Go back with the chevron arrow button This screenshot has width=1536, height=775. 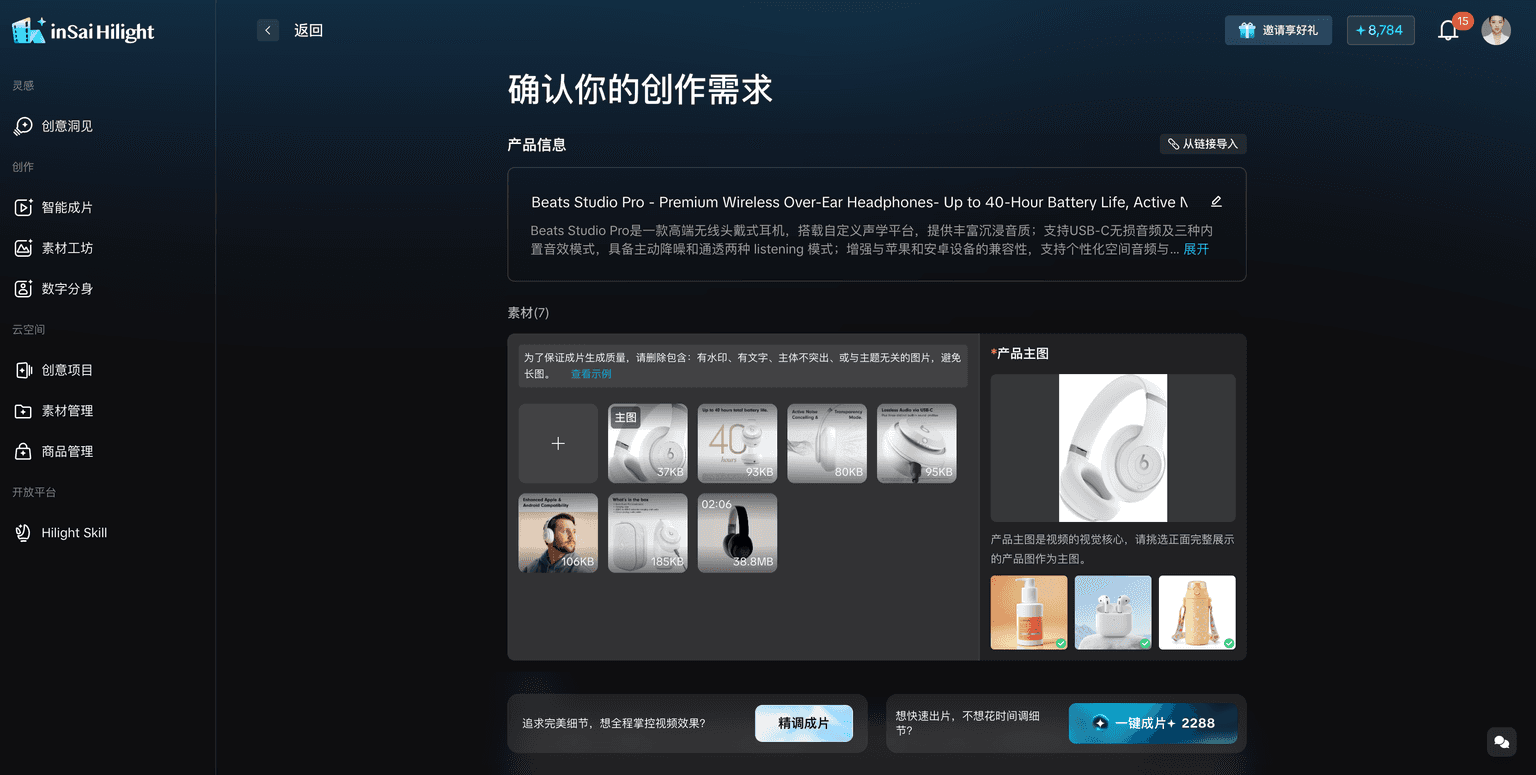pos(268,31)
